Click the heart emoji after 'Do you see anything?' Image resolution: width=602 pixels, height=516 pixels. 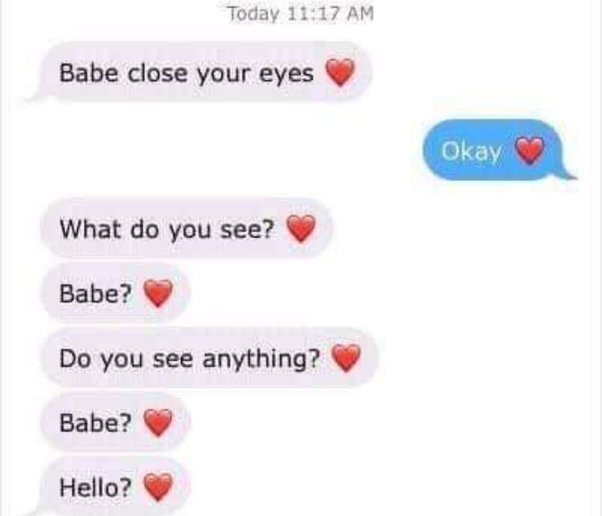346,358
